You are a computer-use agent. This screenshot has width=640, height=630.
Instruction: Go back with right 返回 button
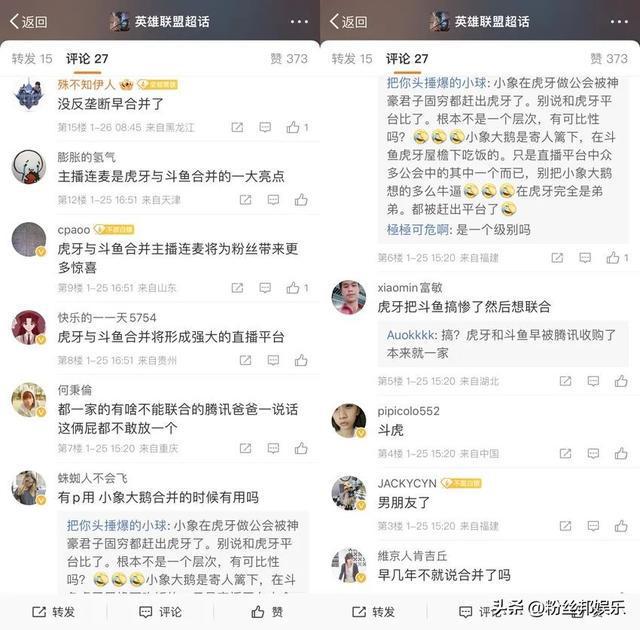[348, 22]
